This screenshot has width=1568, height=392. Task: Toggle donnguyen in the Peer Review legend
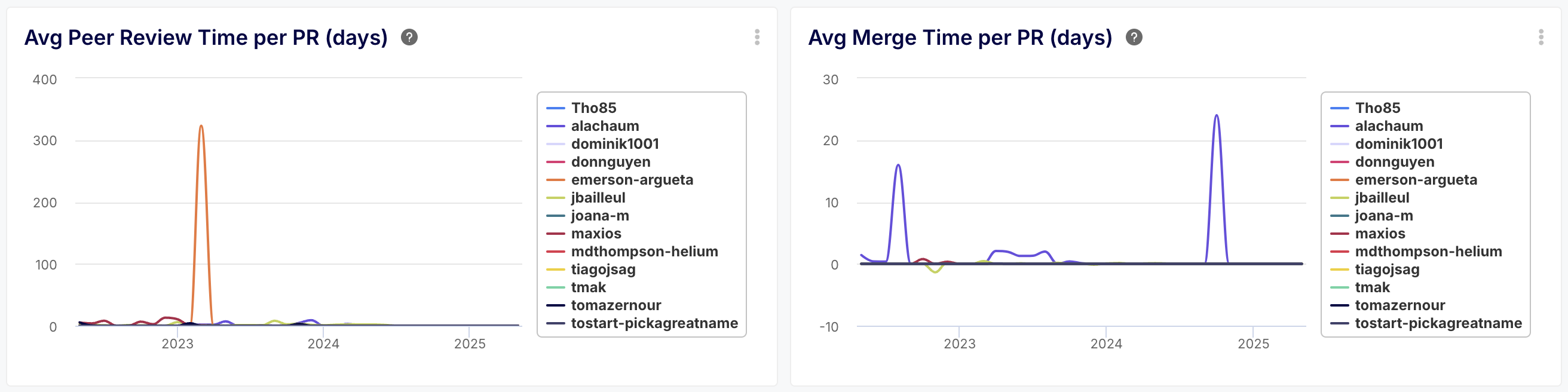pos(610,162)
